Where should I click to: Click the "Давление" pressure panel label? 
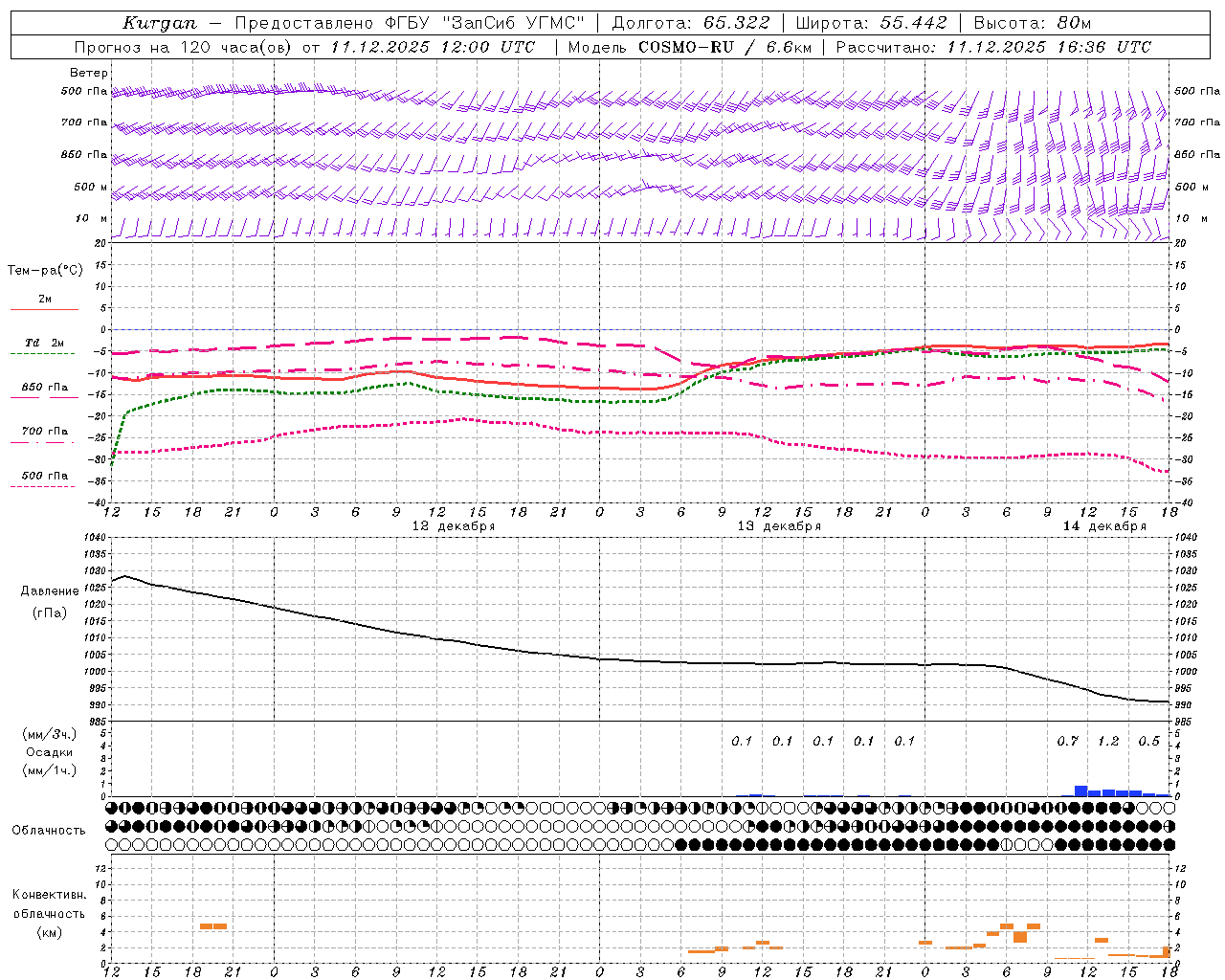click(x=50, y=591)
